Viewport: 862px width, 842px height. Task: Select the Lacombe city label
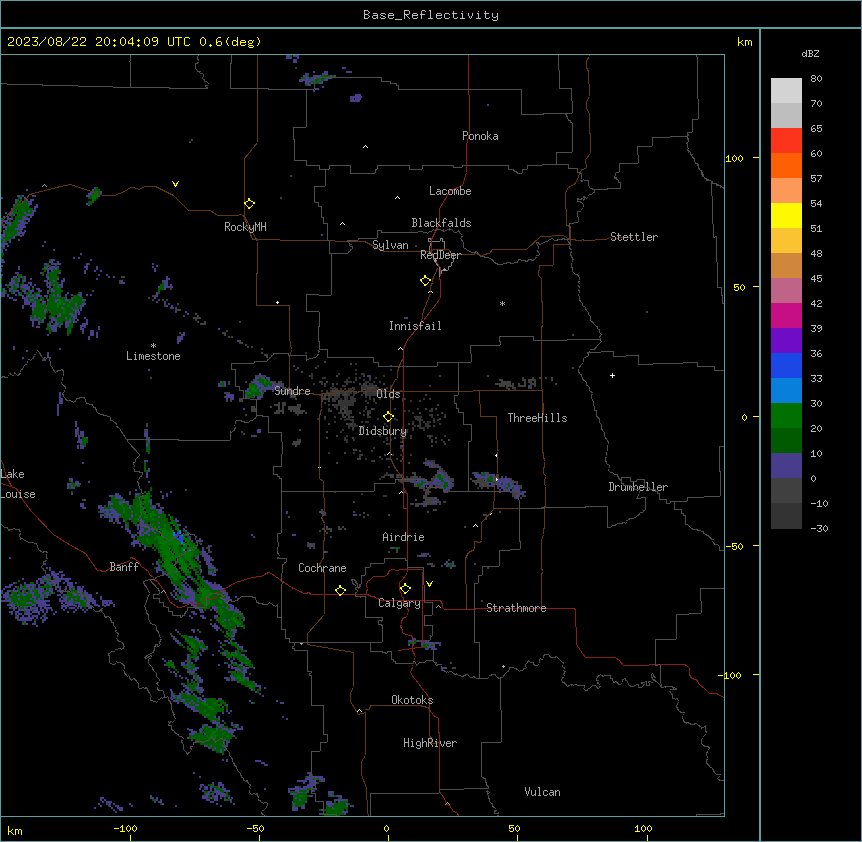450,191
